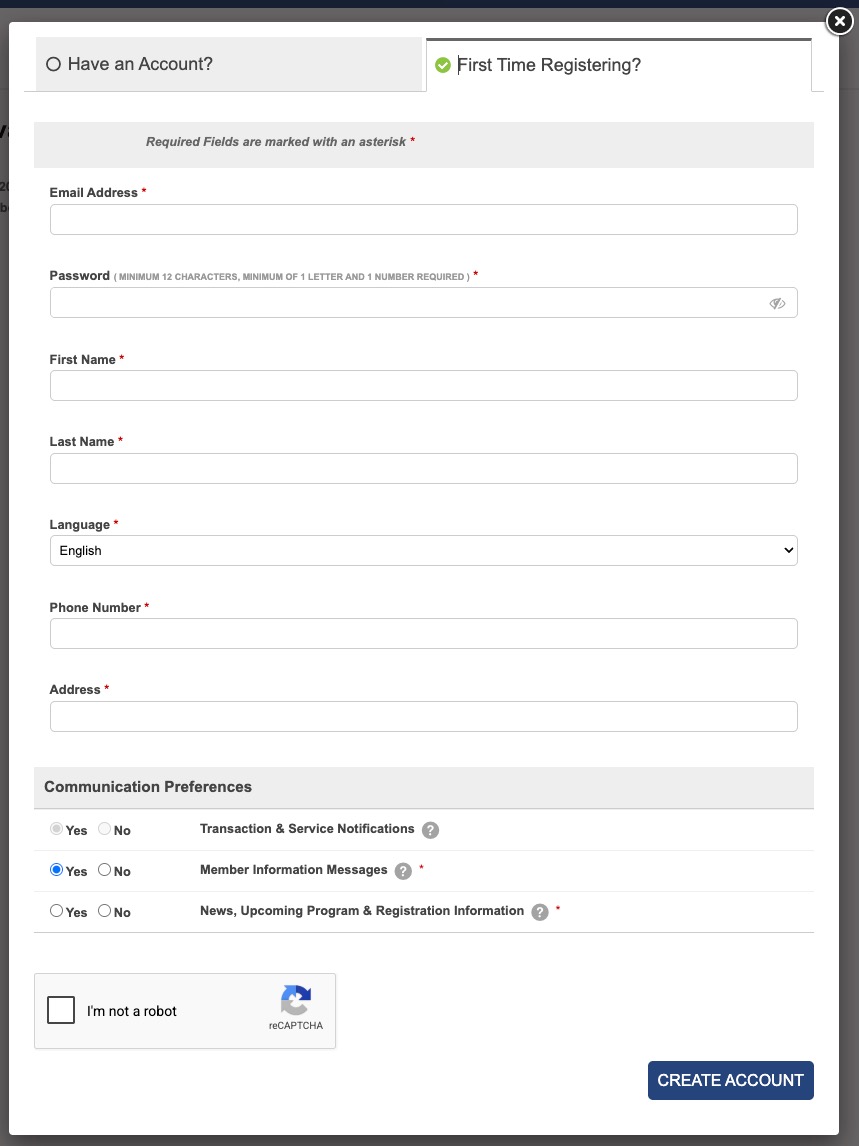
Task: Select No for Transaction & Service Notifications
Action: pyautogui.click(x=105, y=829)
